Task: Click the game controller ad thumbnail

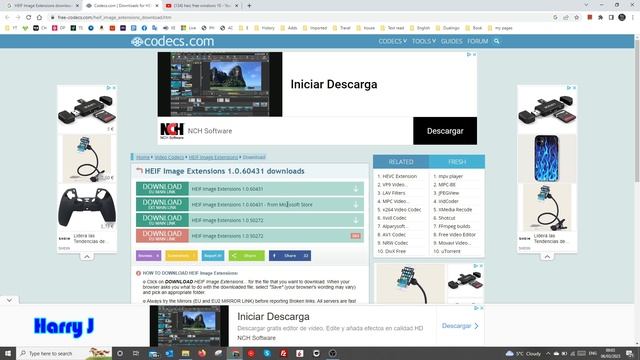Action: [87, 207]
